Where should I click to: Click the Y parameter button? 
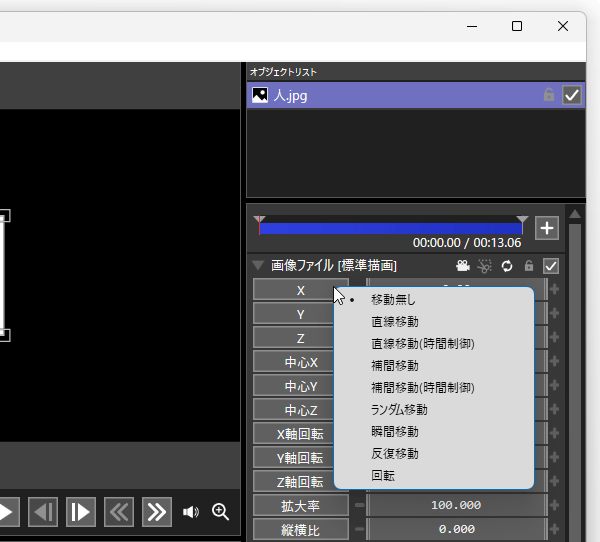pyautogui.click(x=301, y=314)
